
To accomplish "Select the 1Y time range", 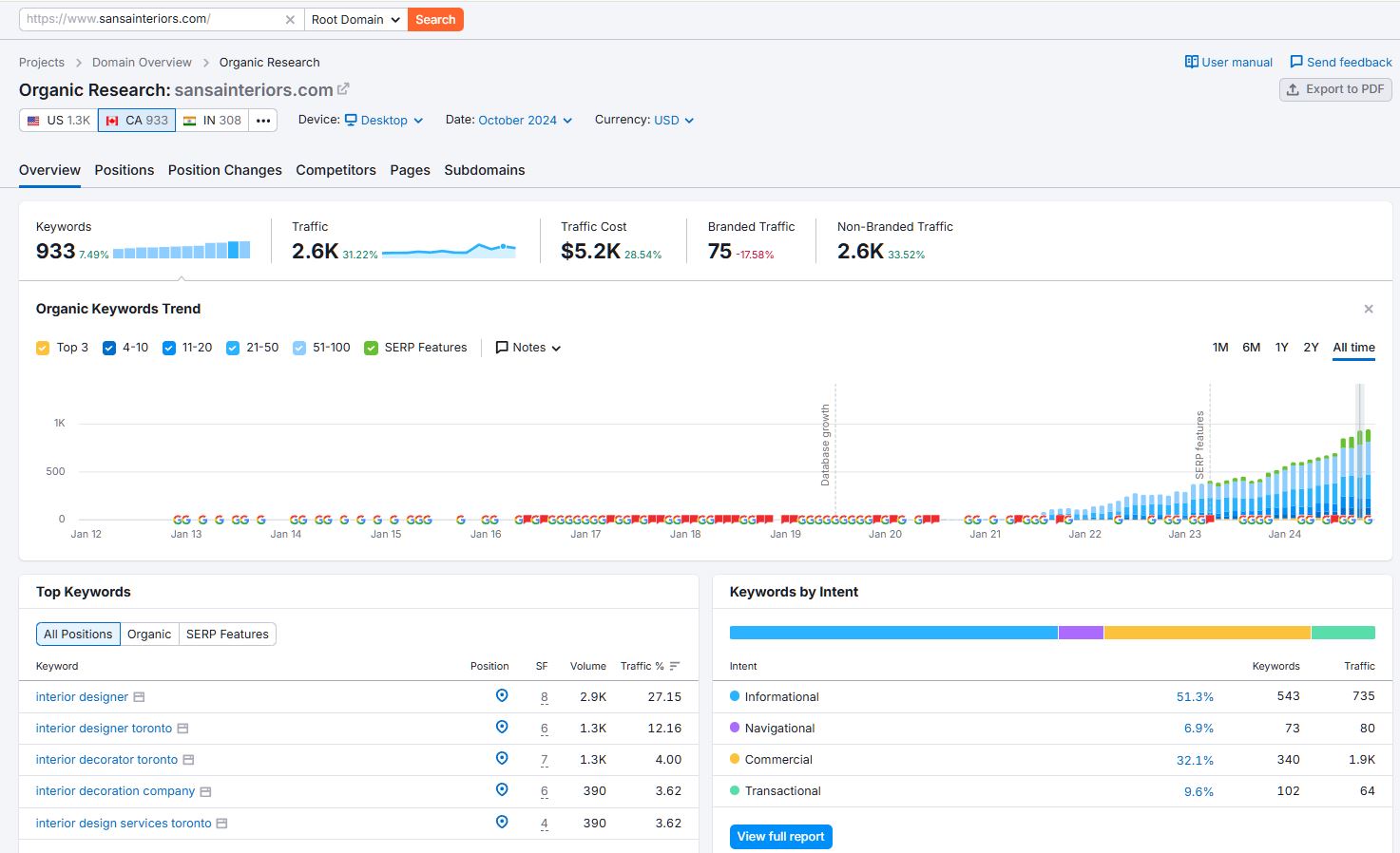I will point(1281,348).
